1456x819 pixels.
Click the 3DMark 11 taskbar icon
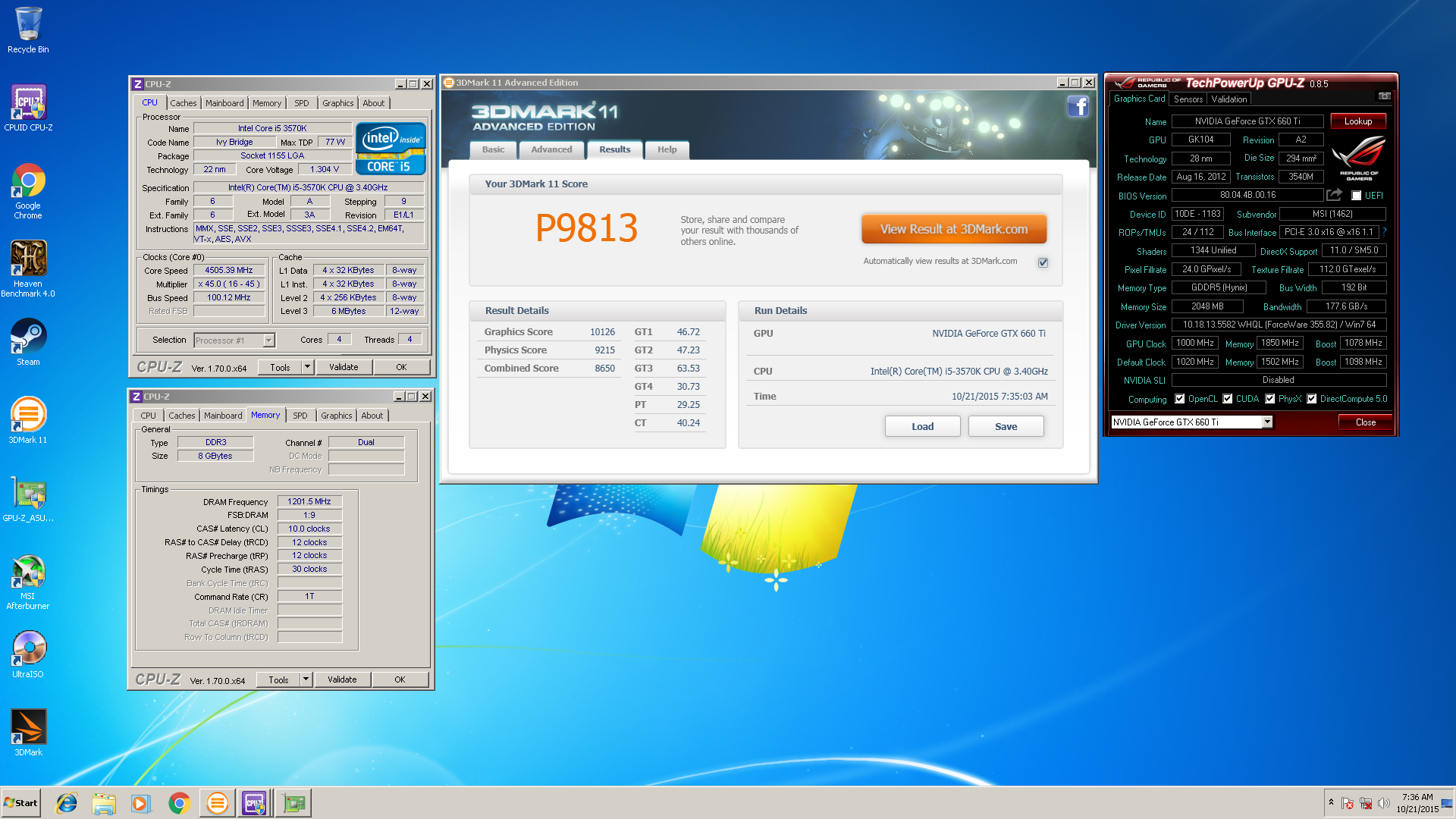pyautogui.click(x=218, y=803)
